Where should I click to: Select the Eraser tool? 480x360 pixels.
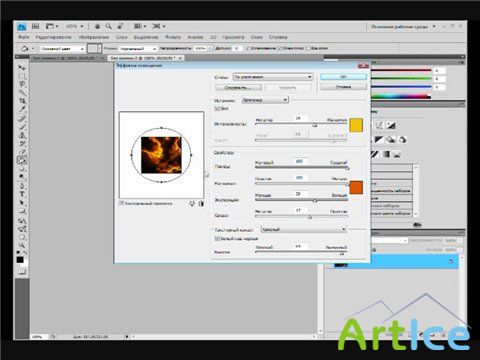tap(22, 152)
